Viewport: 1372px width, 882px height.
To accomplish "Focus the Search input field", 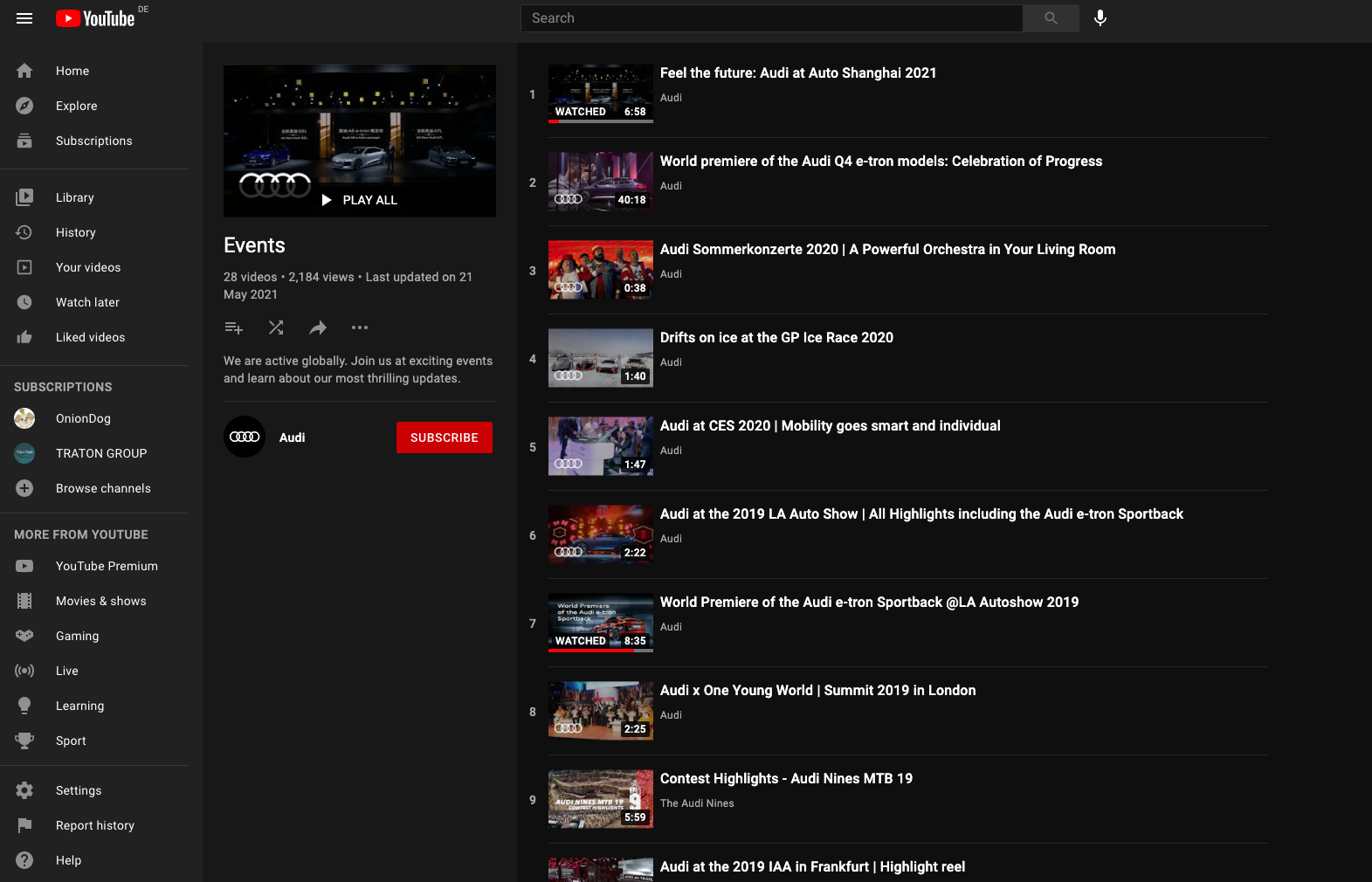I will pyautogui.click(x=772, y=18).
